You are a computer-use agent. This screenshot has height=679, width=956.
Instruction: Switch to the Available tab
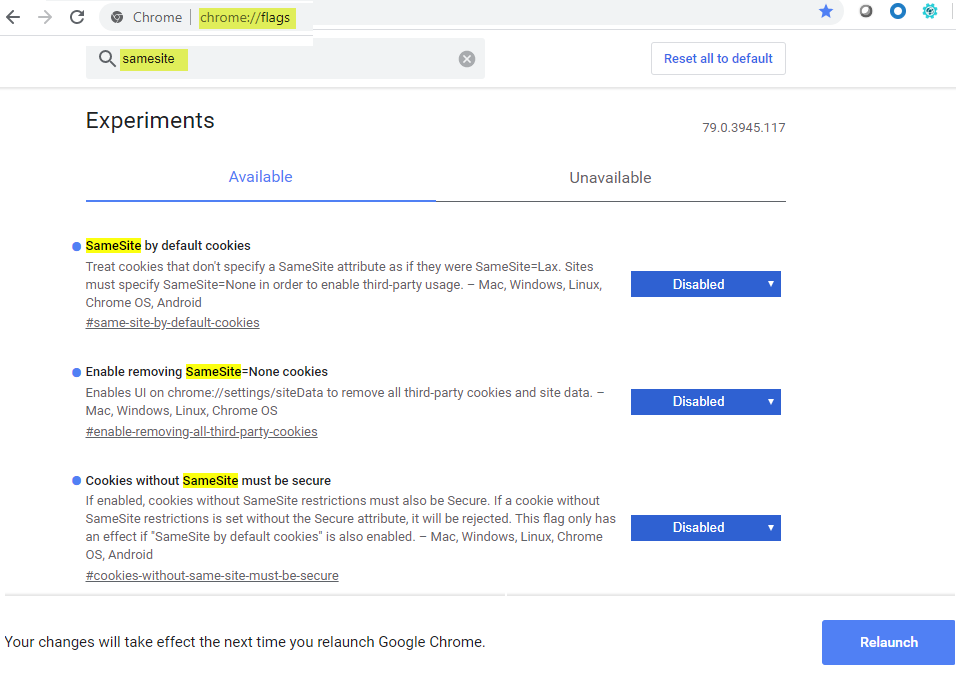pyautogui.click(x=260, y=177)
